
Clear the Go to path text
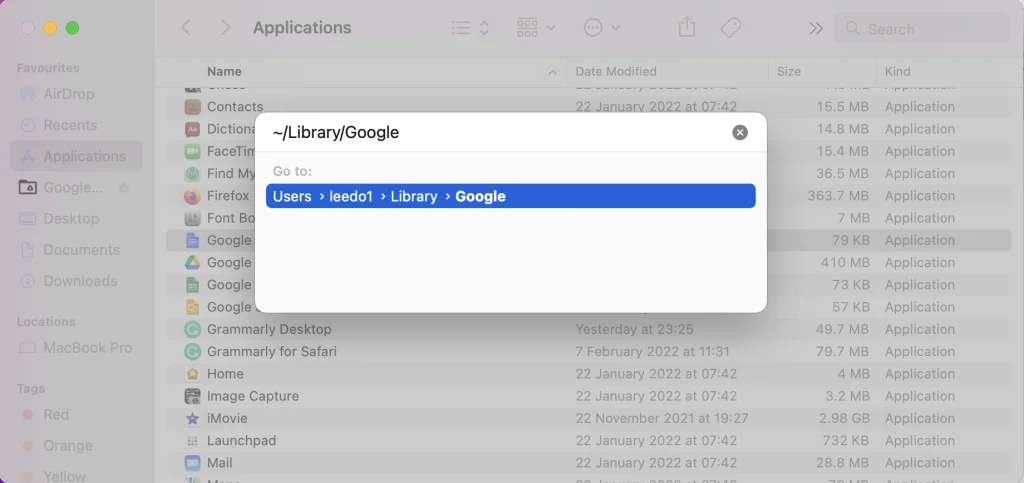click(x=740, y=132)
